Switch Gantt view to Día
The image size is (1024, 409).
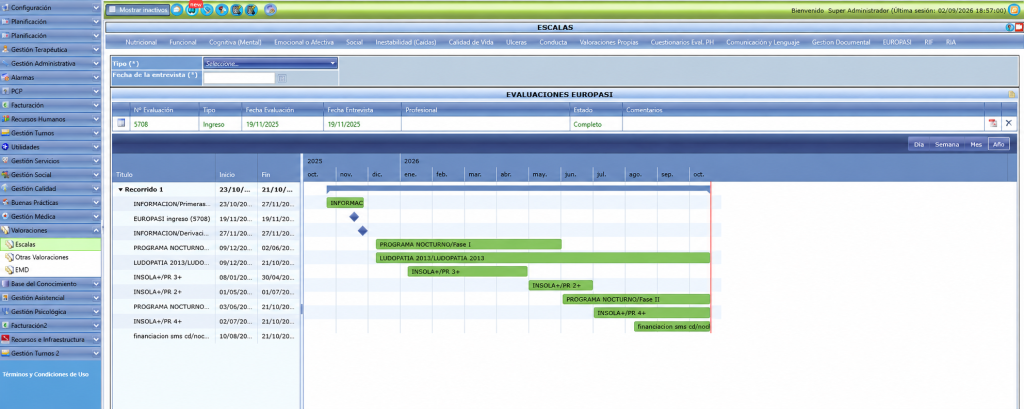919,144
